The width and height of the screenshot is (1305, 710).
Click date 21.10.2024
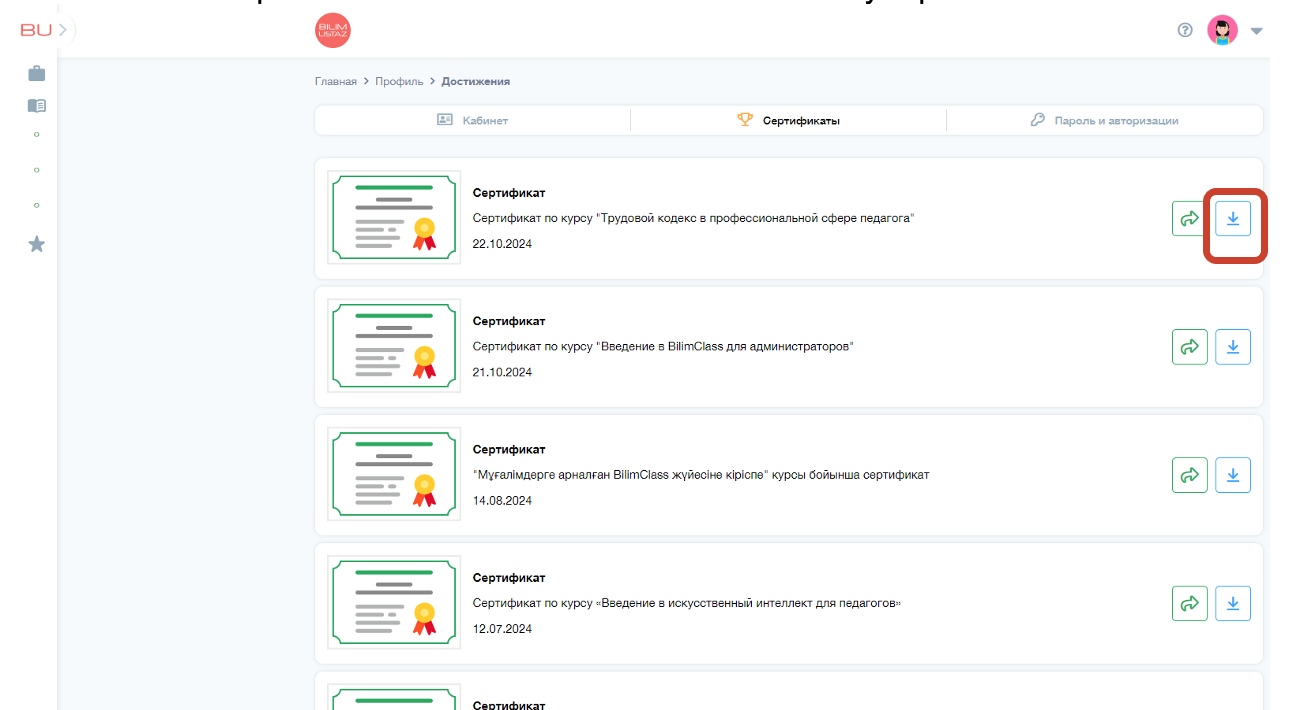pyautogui.click(x=502, y=372)
